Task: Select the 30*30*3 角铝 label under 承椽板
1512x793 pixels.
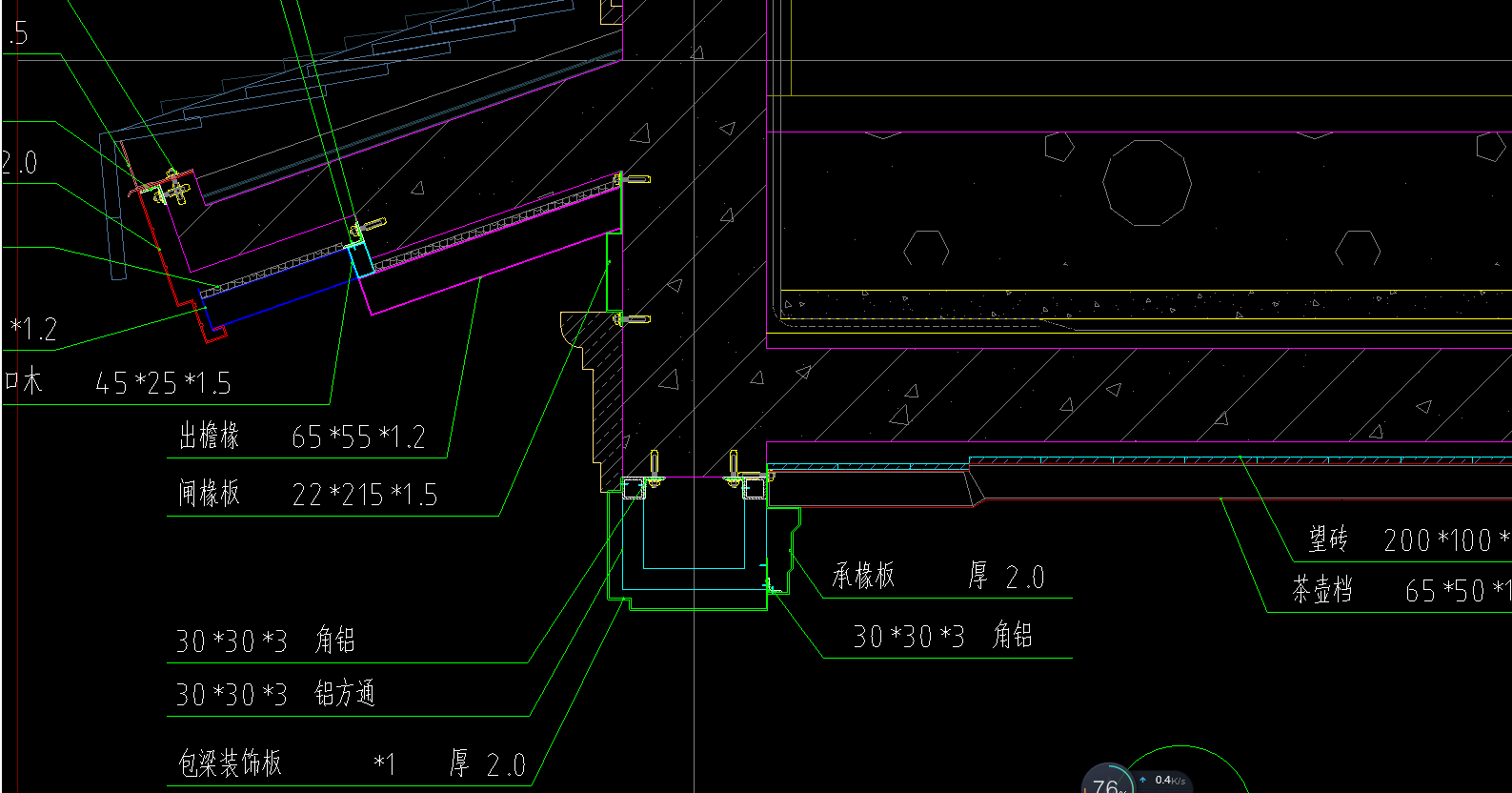Action: pos(942,636)
